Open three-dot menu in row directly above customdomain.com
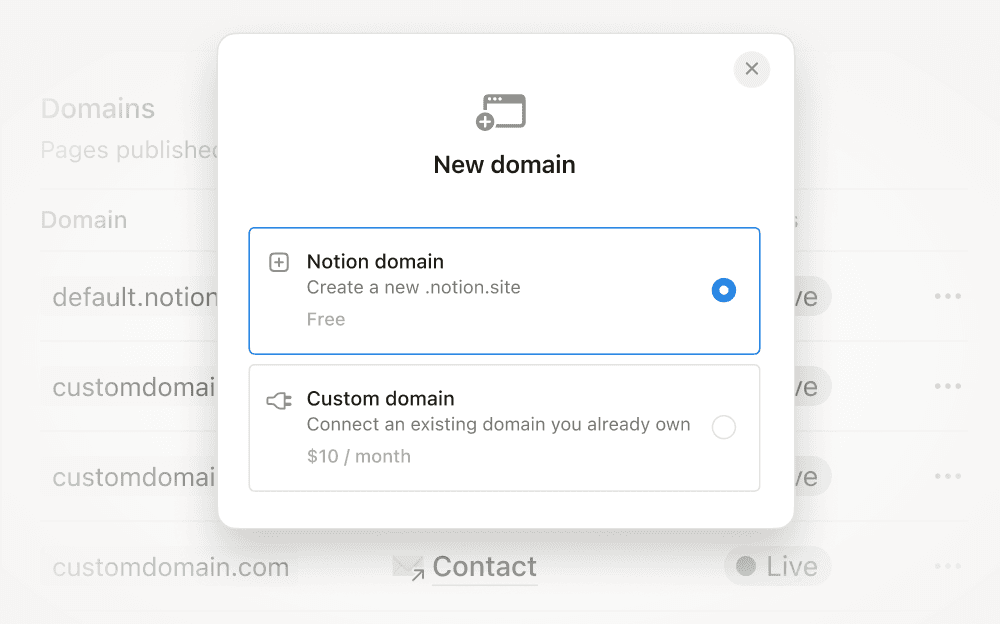Image resolution: width=1000 pixels, height=624 pixels. click(x=947, y=477)
